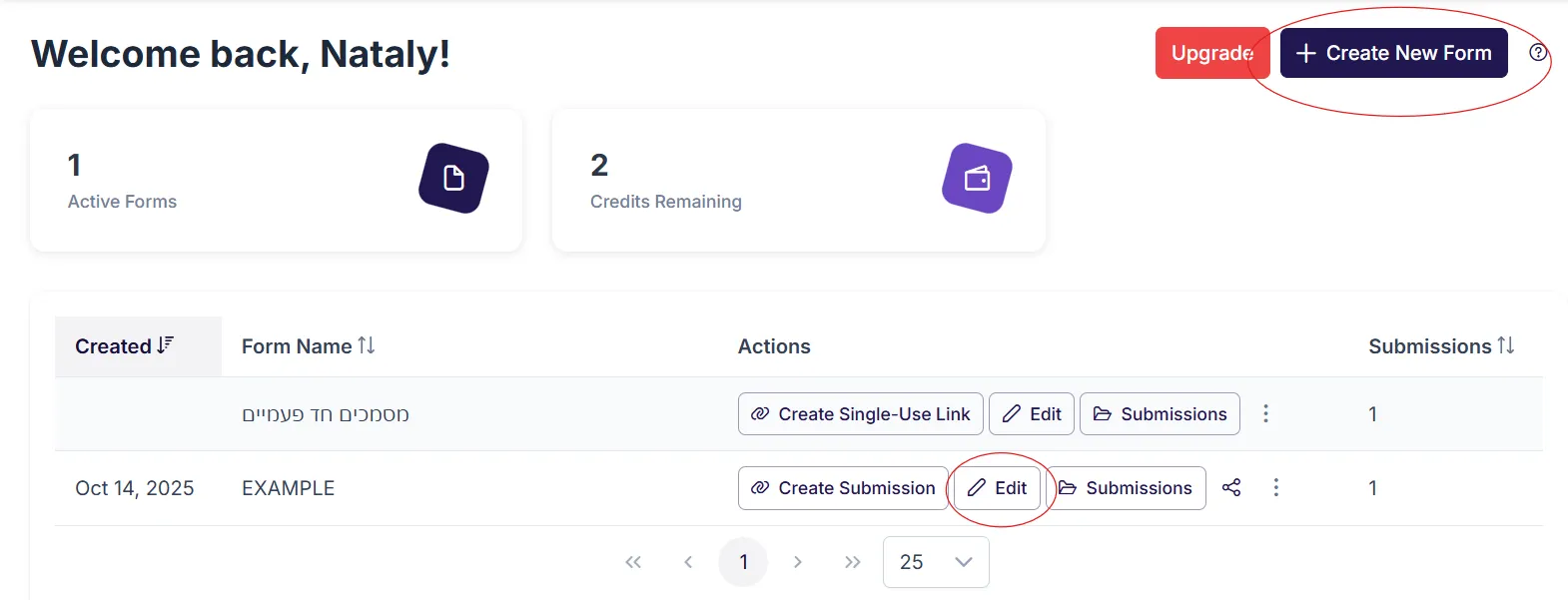Select page 1 in pagination
The image size is (1568, 600).
pyautogui.click(x=743, y=562)
